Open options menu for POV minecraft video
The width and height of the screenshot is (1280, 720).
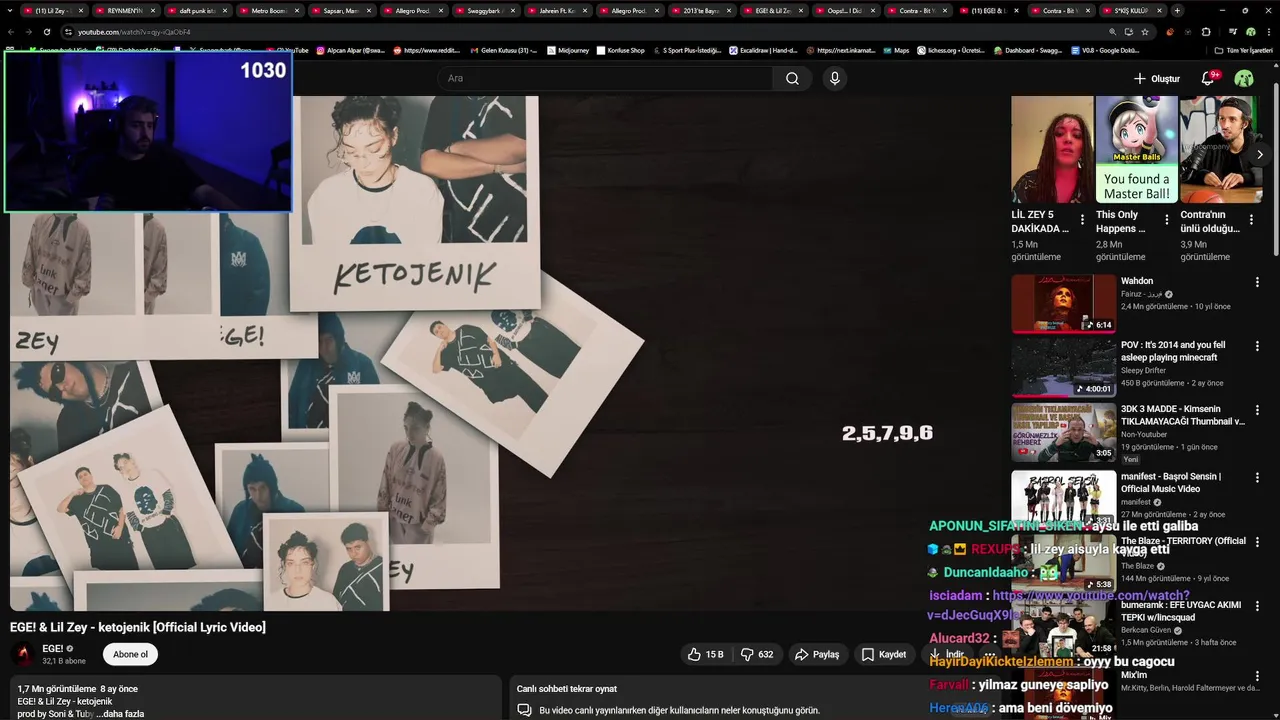[x=1257, y=346]
